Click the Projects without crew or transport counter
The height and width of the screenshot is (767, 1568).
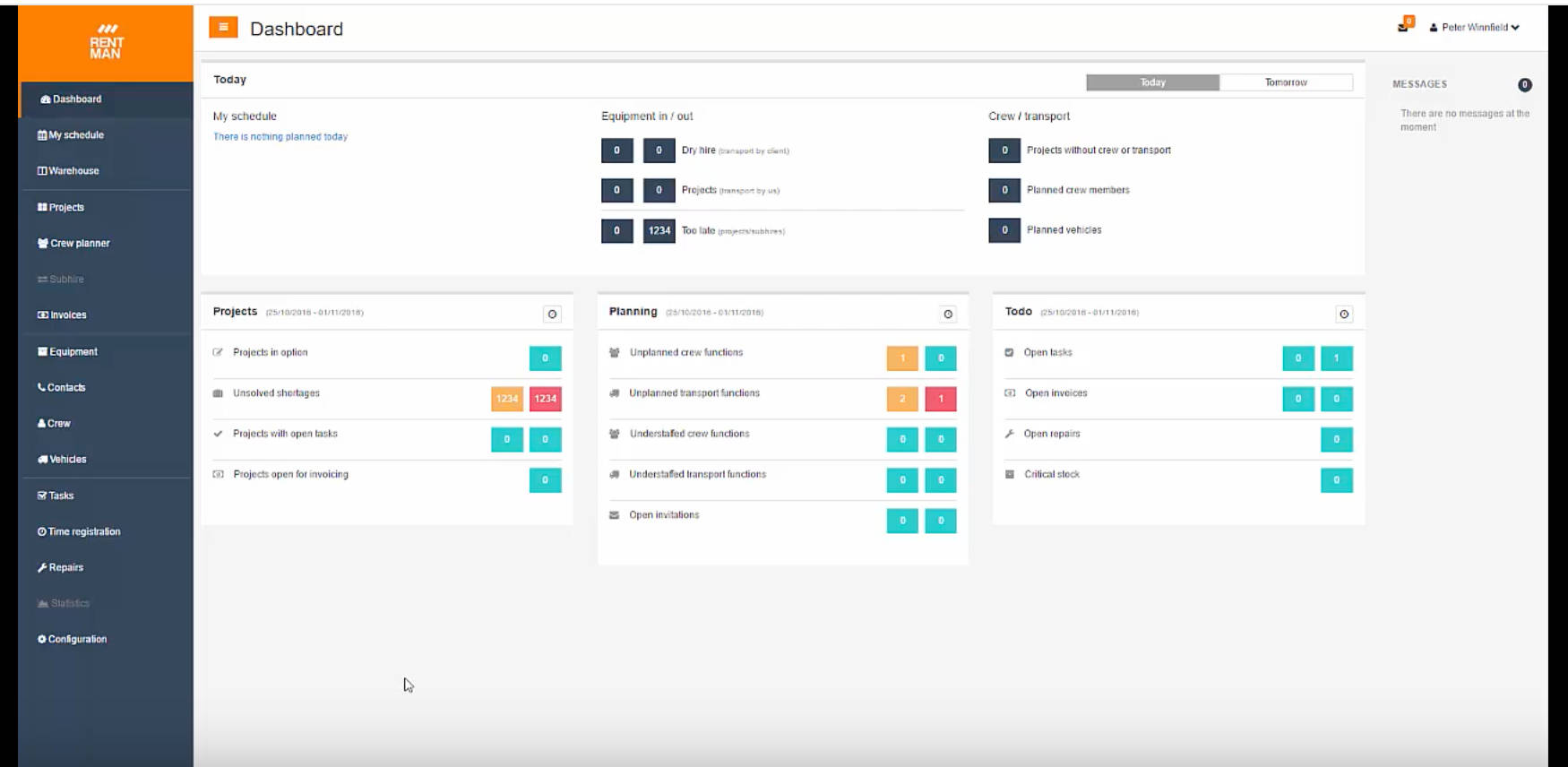tap(1004, 151)
